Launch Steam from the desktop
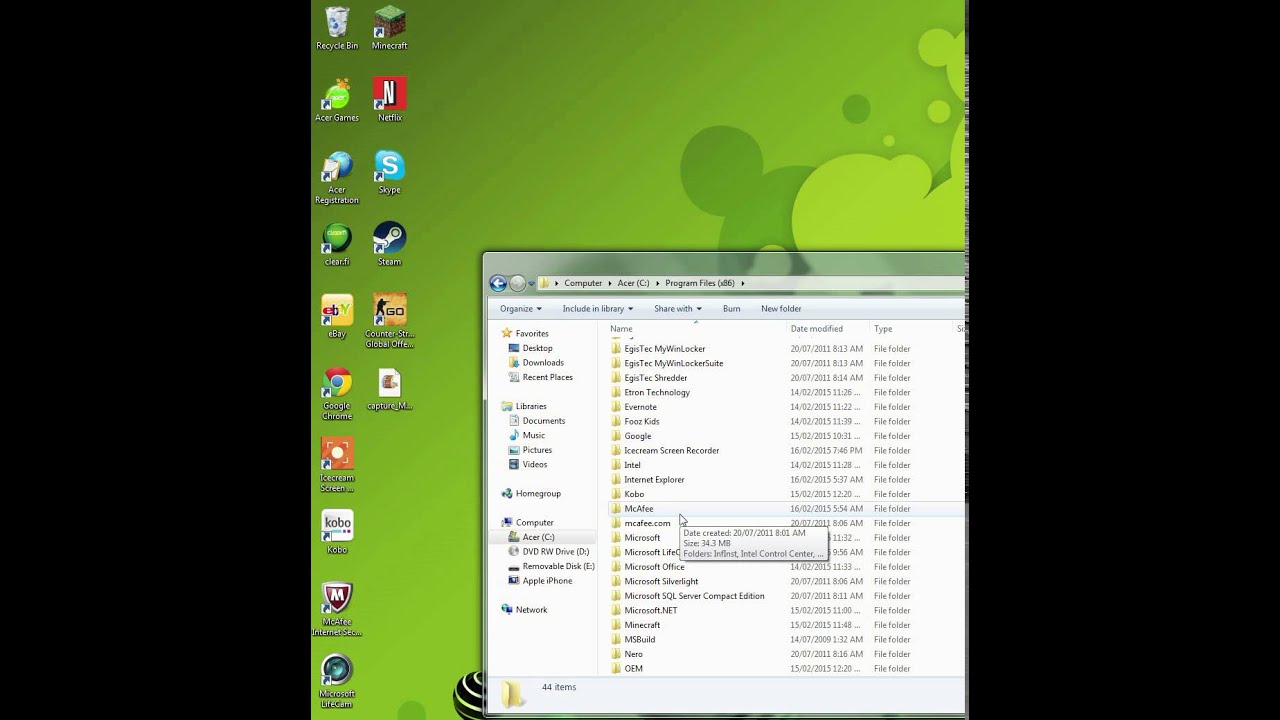The width and height of the screenshot is (1280, 720). [389, 244]
